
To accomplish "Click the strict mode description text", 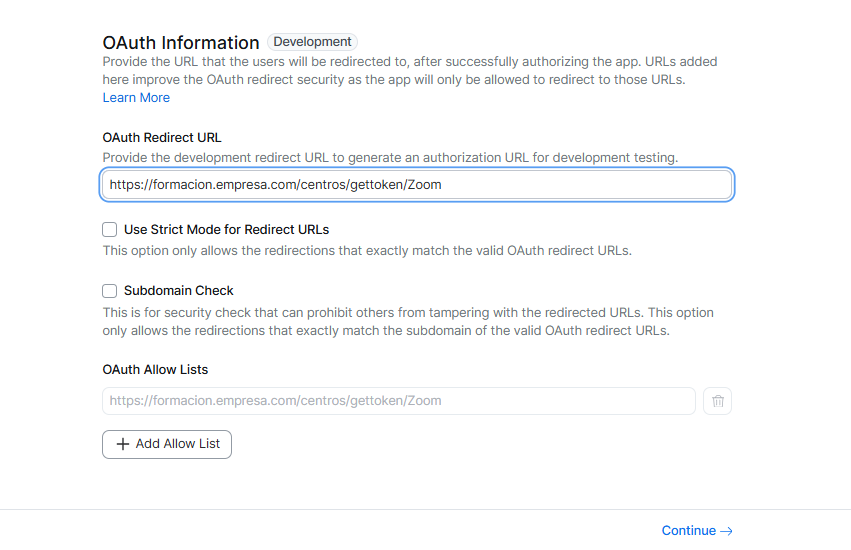I will (367, 251).
